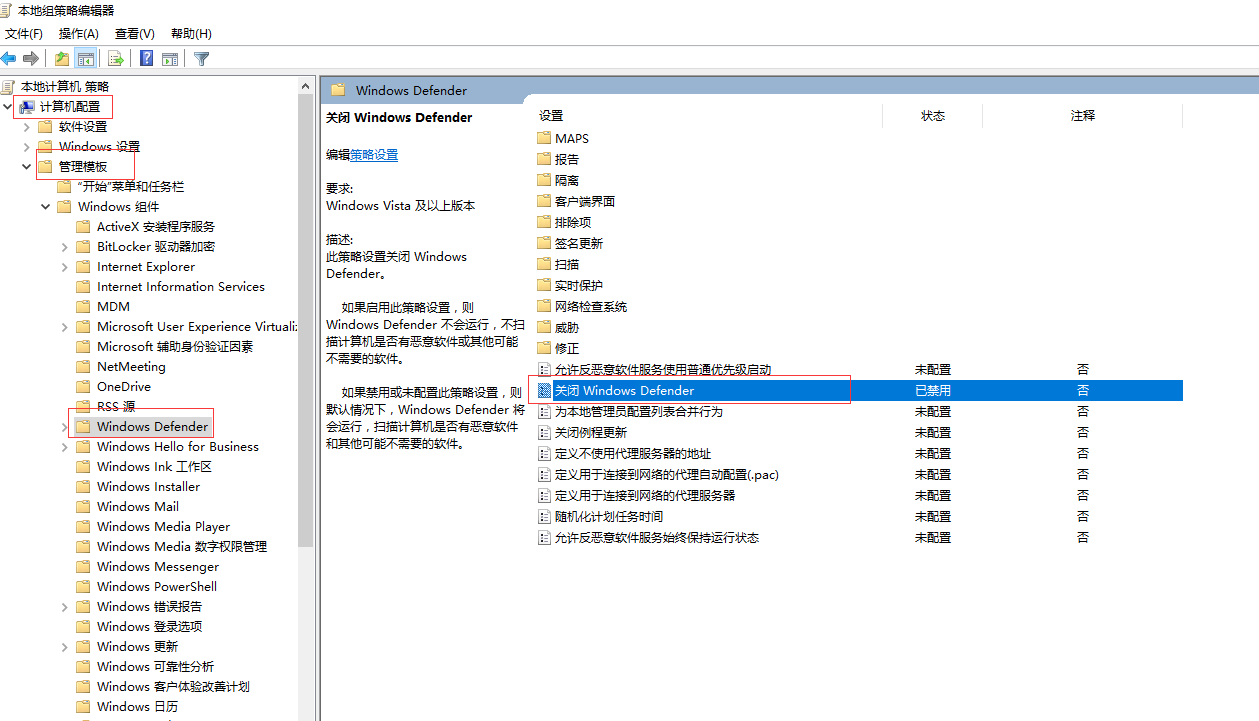Open the 文件(F) menu
The width and height of the screenshot is (1259, 721).
pyautogui.click(x=24, y=34)
